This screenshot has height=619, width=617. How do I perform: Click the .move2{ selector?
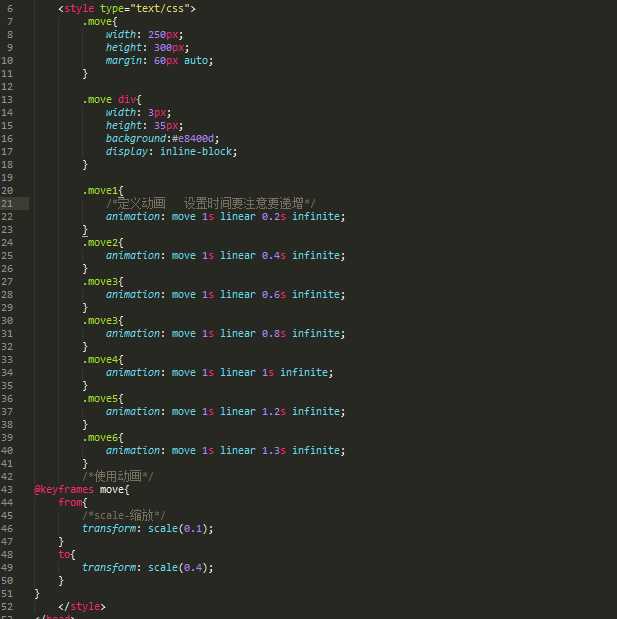[x=103, y=243]
